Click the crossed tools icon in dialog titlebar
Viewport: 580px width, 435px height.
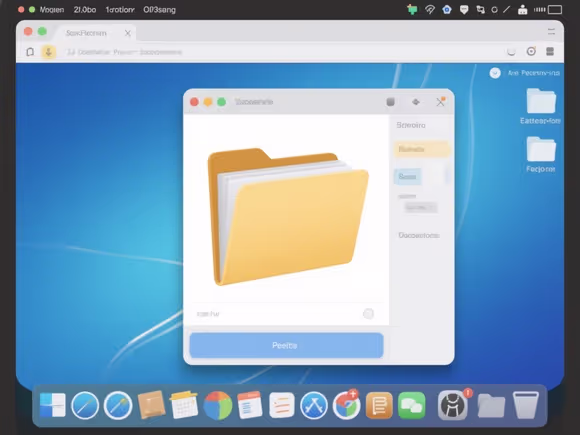[x=440, y=102]
